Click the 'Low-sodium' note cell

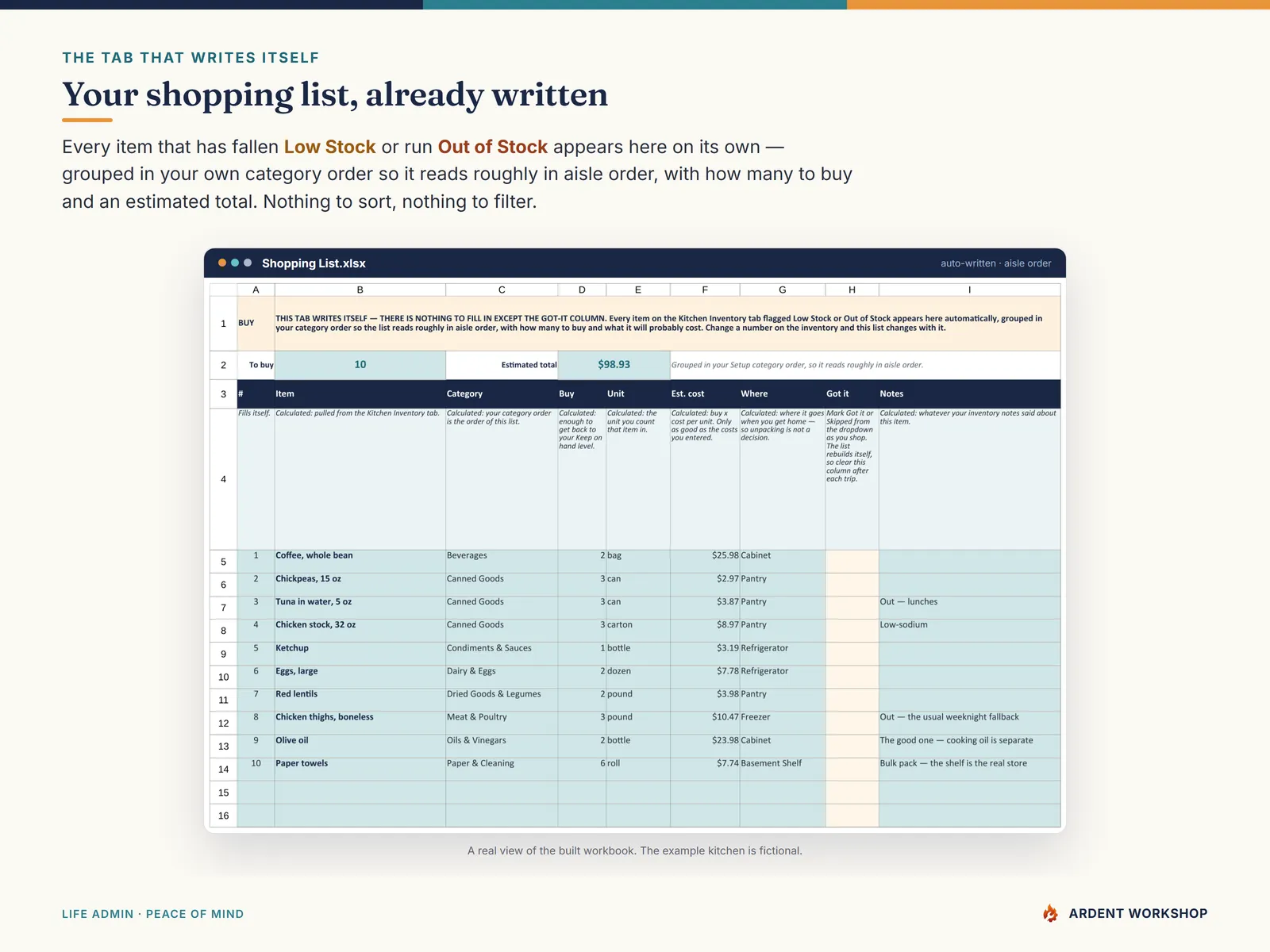coord(969,631)
